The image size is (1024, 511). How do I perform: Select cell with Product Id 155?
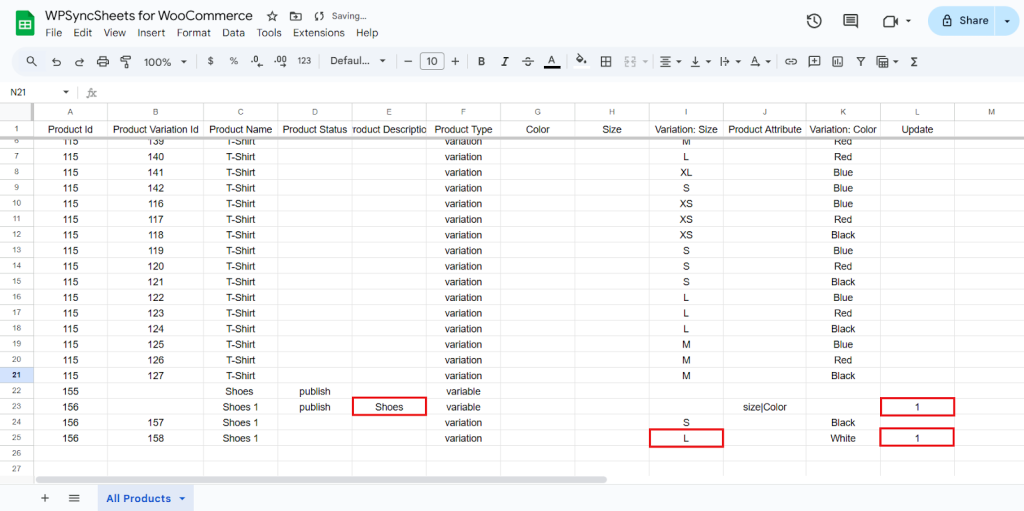point(71,391)
